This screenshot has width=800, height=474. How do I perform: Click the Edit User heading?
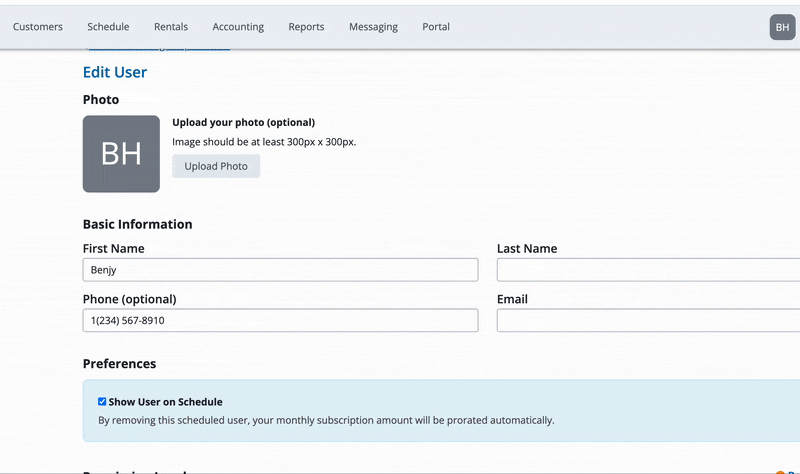[x=115, y=72]
